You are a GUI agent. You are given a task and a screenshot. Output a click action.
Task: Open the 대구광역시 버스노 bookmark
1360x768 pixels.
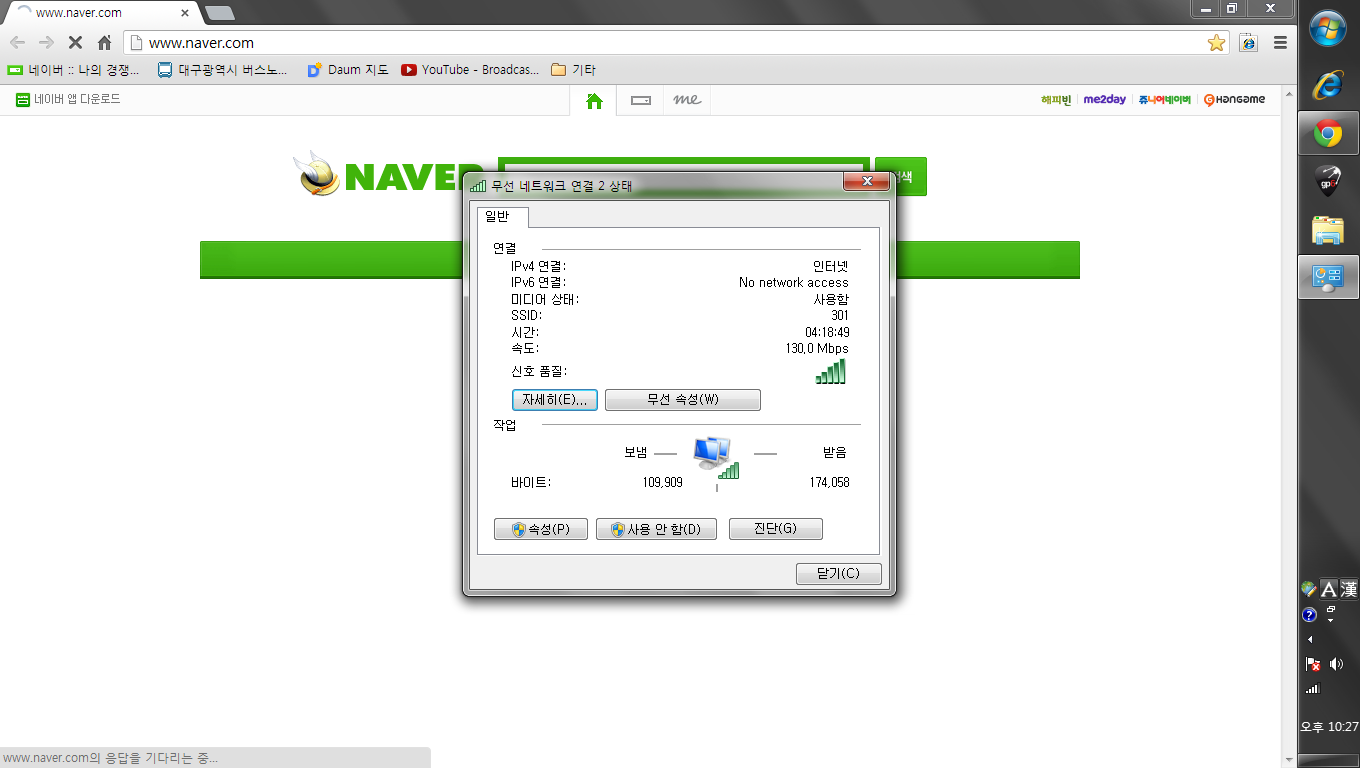coord(222,70)
